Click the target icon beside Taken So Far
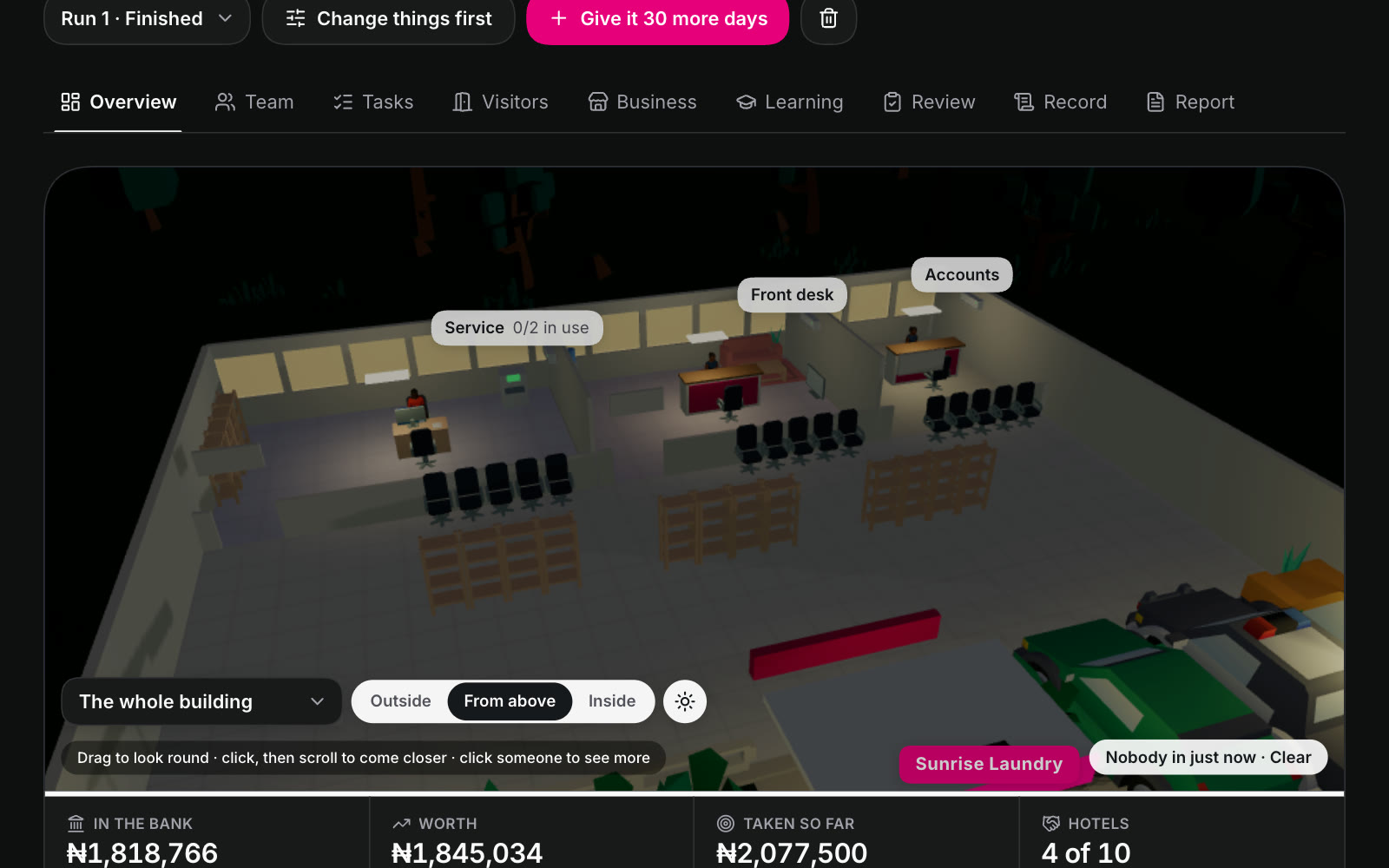 (726, 824)
